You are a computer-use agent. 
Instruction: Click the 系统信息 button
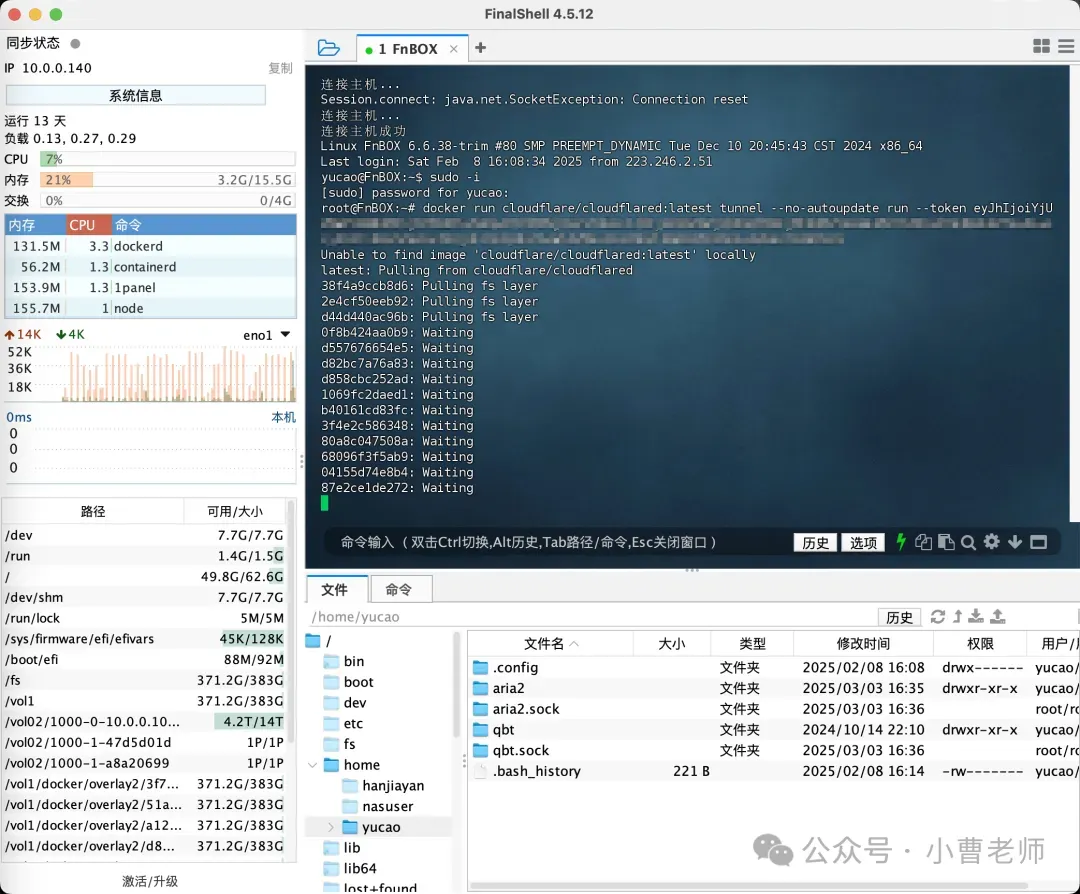tap(136, 96)
